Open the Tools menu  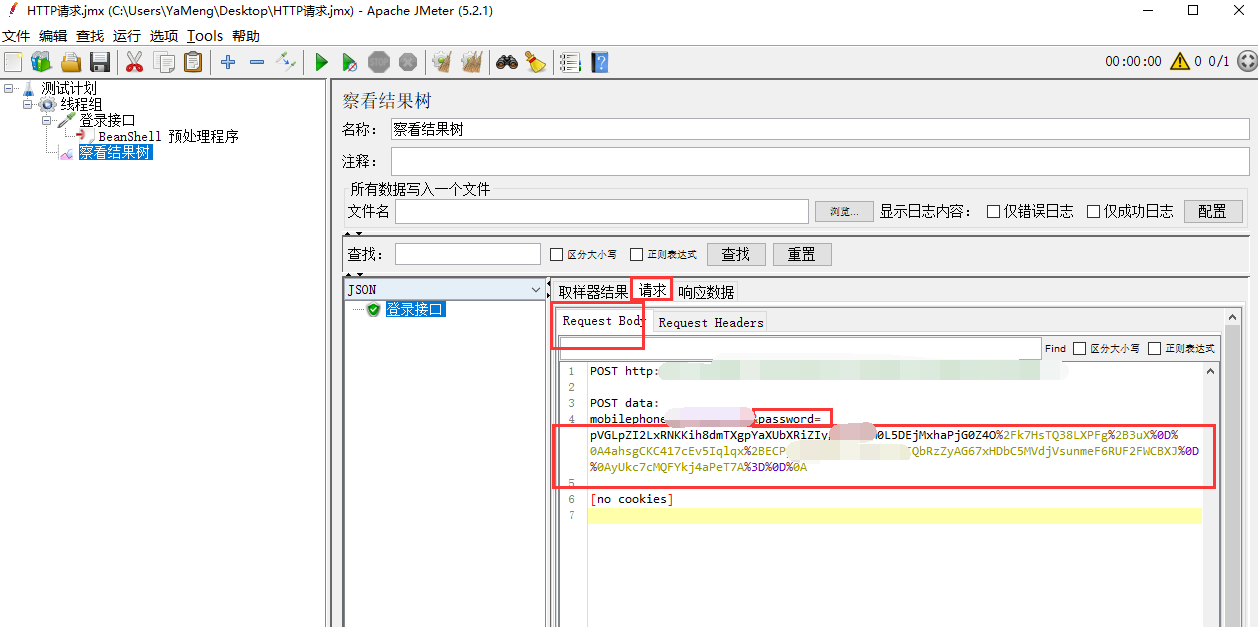point(205,36)
